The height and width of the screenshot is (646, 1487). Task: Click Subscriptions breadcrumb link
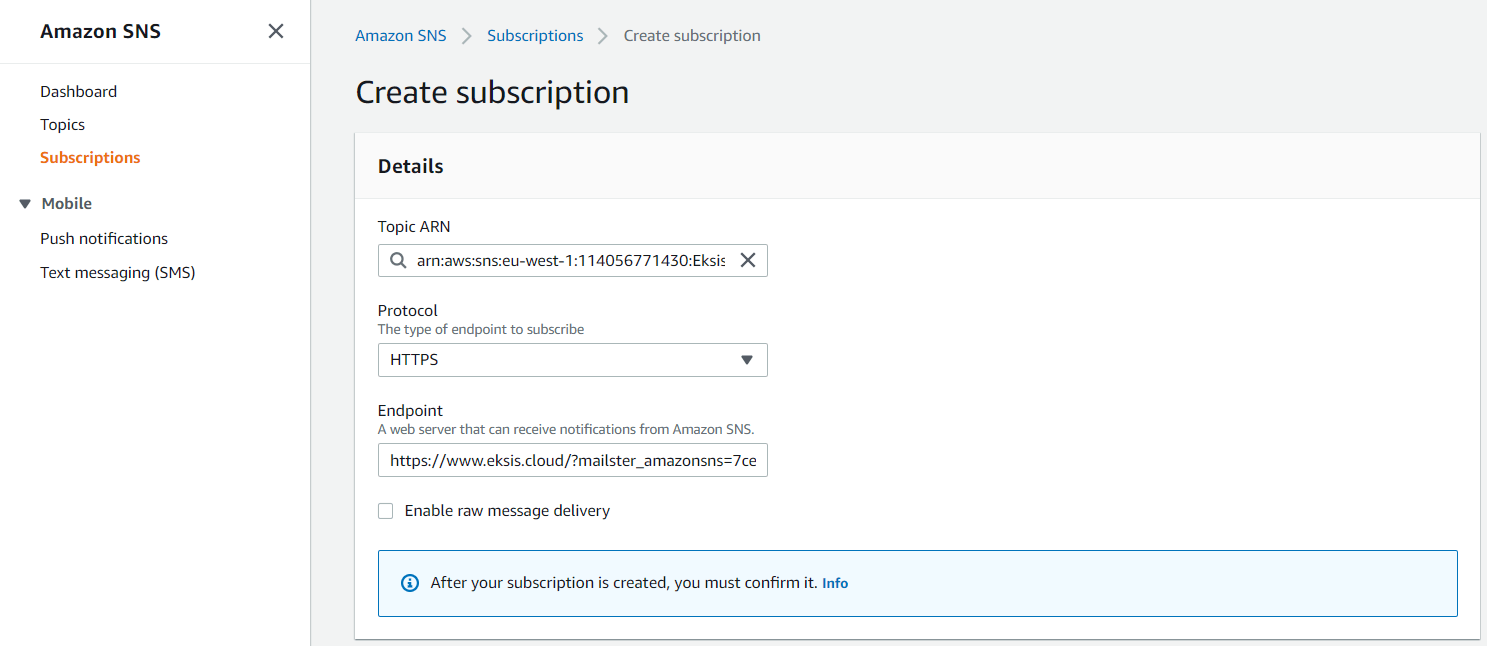pyautogui.click(x=535, y=35)
